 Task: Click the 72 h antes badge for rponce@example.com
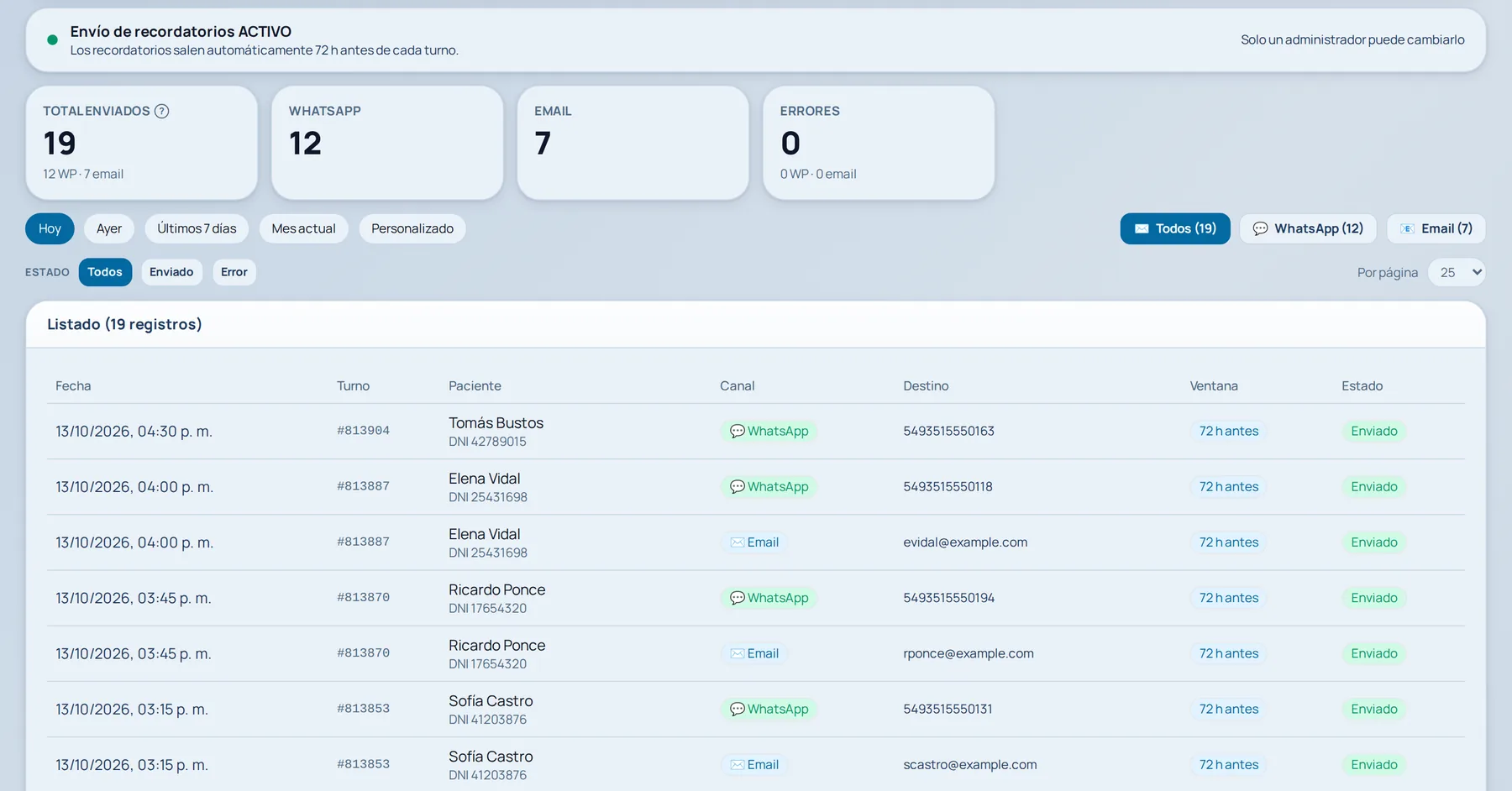click(1229, 653)
